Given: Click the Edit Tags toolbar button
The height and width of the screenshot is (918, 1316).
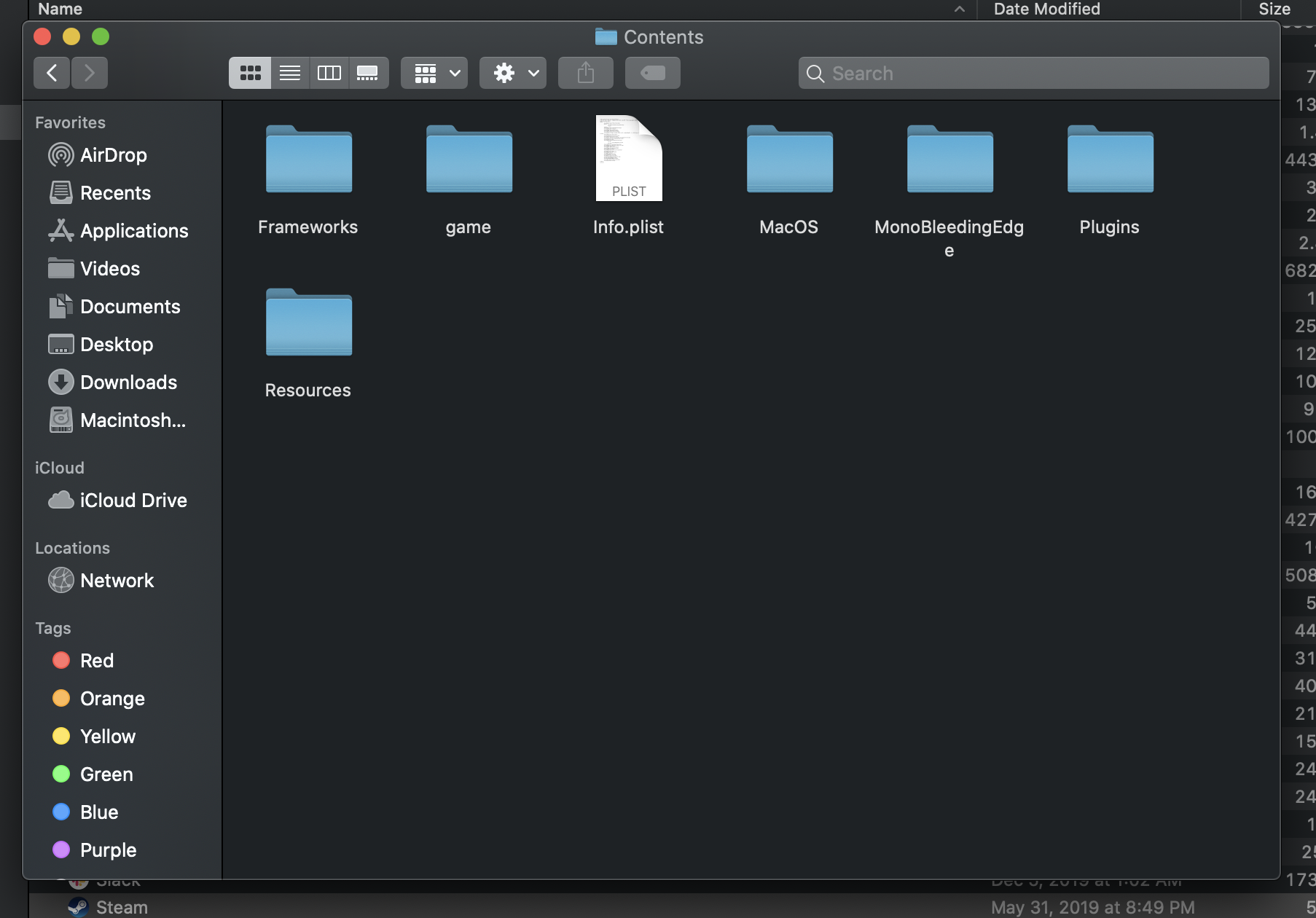Looking at the screenshot, I should click(x=652, y=73).
